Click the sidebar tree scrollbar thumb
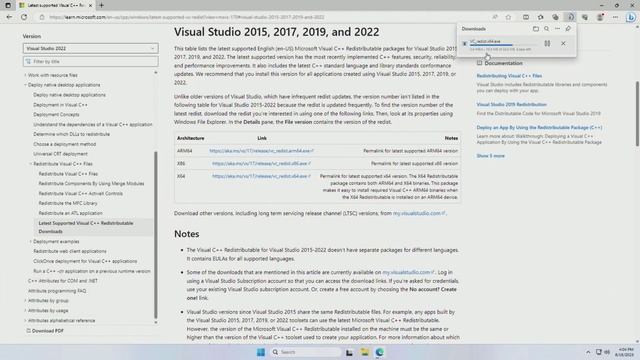This screenshot has height=360, width=640. tap(156, 235)
